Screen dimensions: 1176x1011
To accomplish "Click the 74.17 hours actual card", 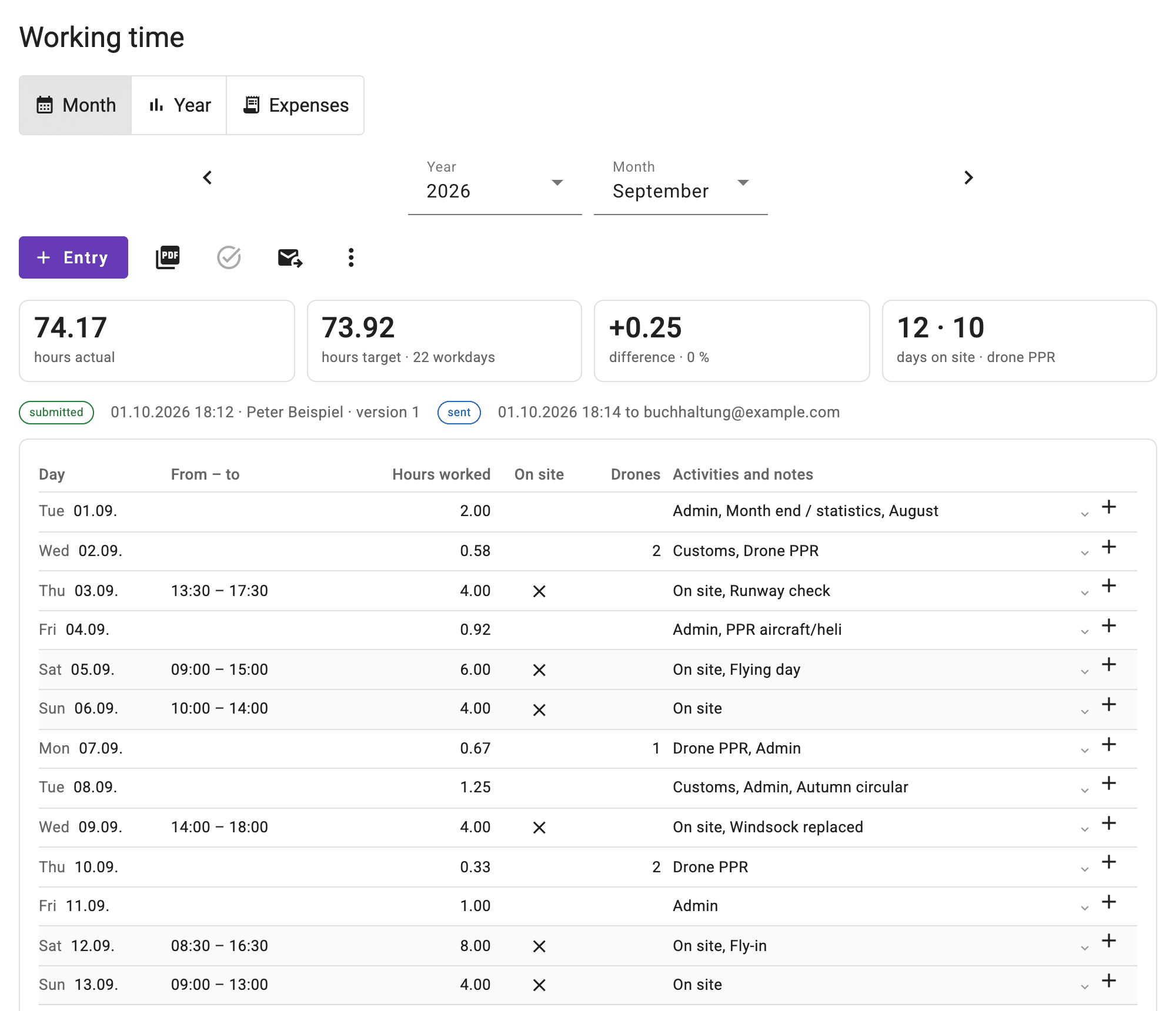I will click(x=157, y=341).
